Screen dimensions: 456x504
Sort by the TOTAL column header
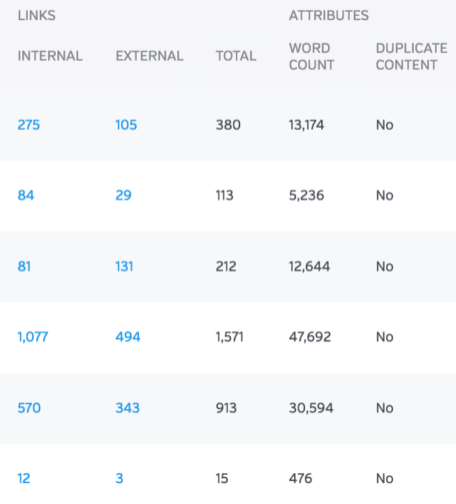tap(236, 56)
